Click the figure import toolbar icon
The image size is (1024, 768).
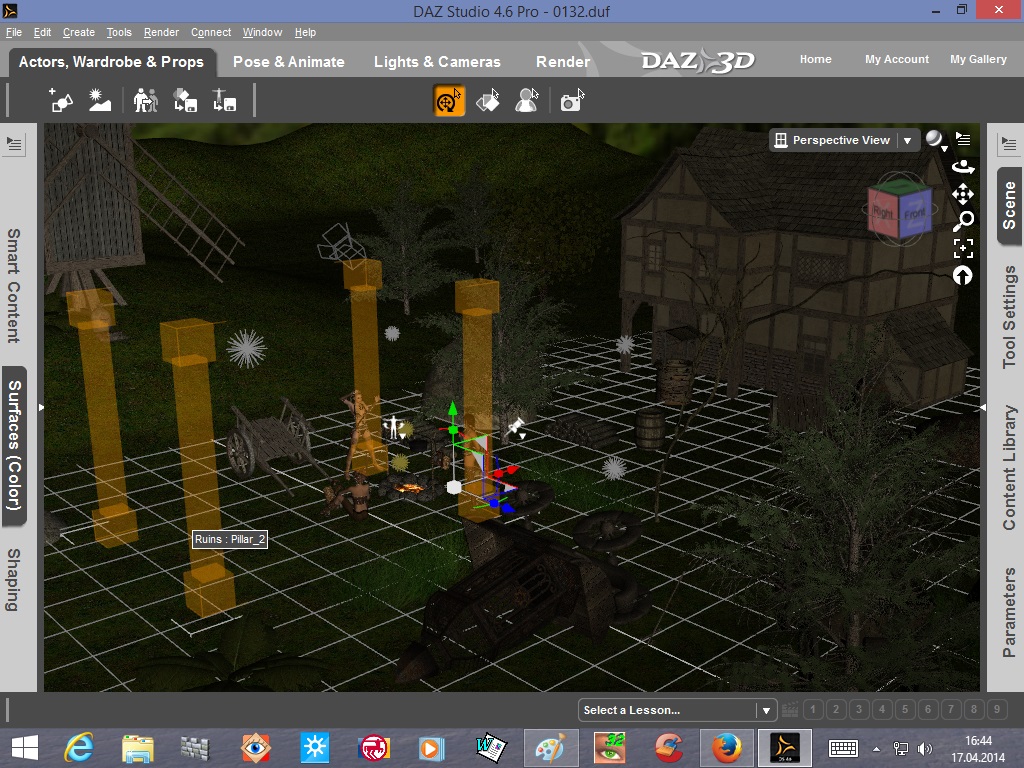point(146,101)
